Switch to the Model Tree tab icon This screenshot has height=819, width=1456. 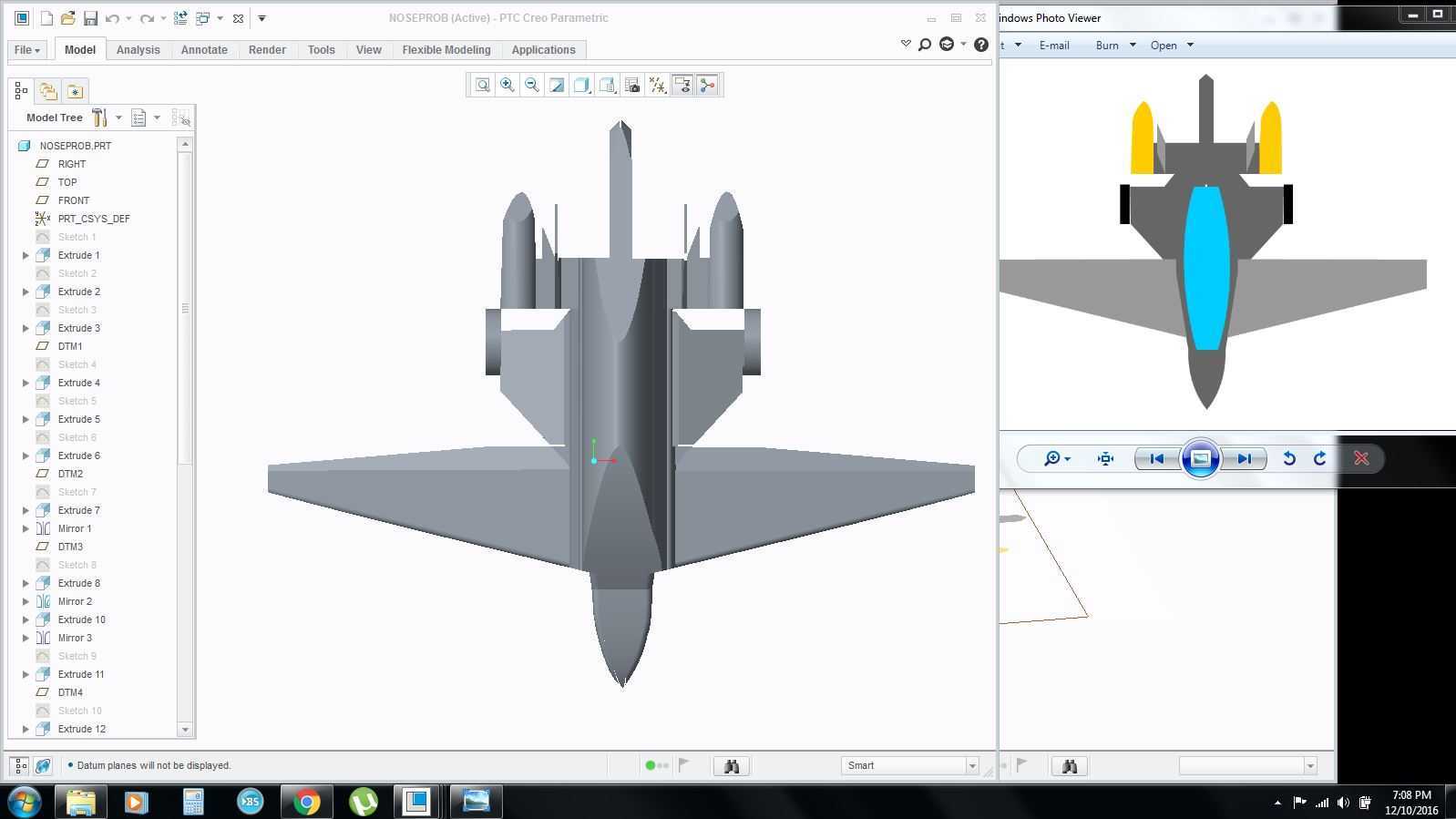[x=21, y=90]
